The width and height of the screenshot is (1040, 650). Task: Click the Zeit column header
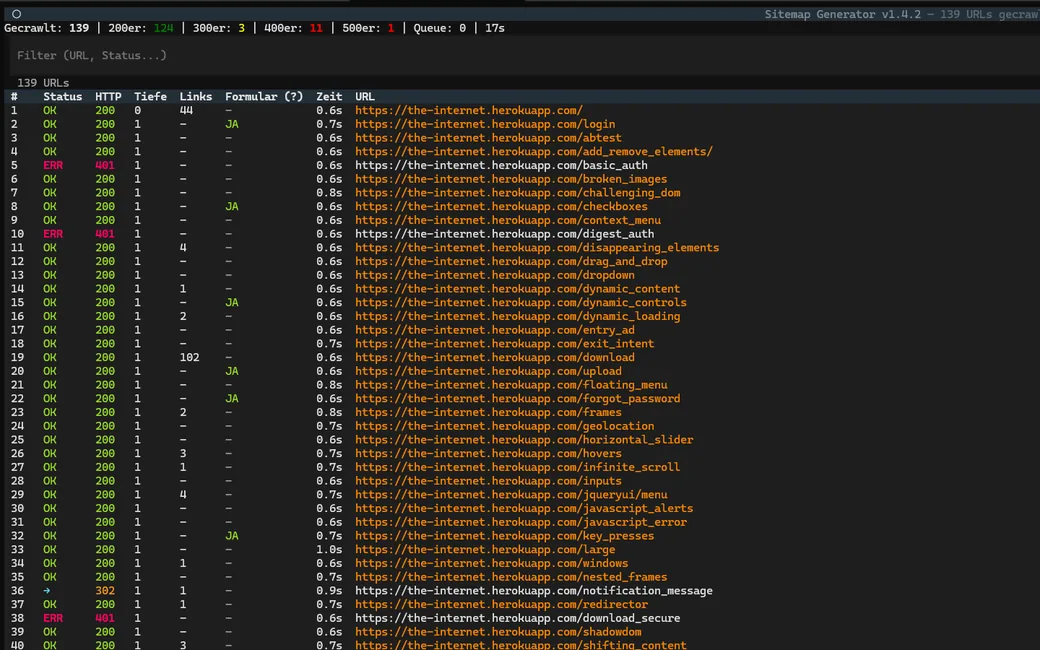tap(329, 97)
